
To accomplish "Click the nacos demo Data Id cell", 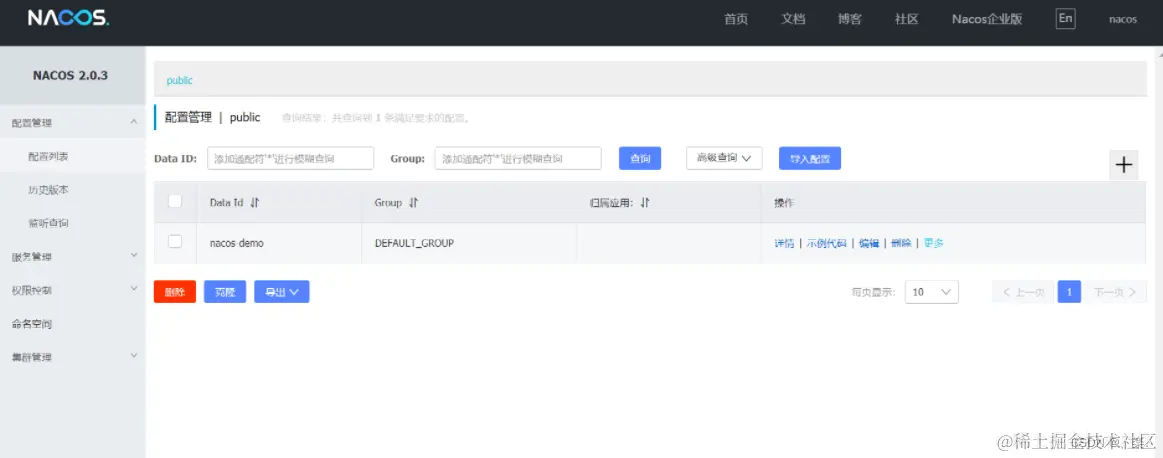I will [x=279, y=243].
